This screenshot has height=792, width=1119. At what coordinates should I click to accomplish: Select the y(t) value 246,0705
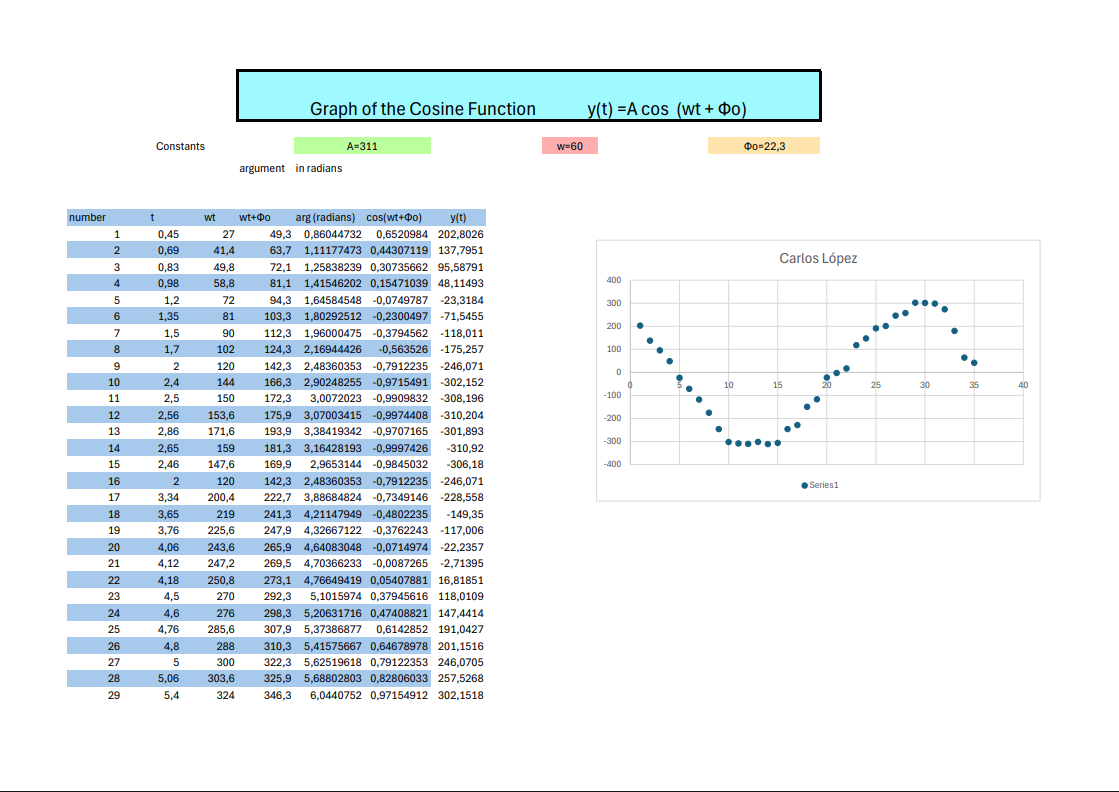(x=460, y=662)
